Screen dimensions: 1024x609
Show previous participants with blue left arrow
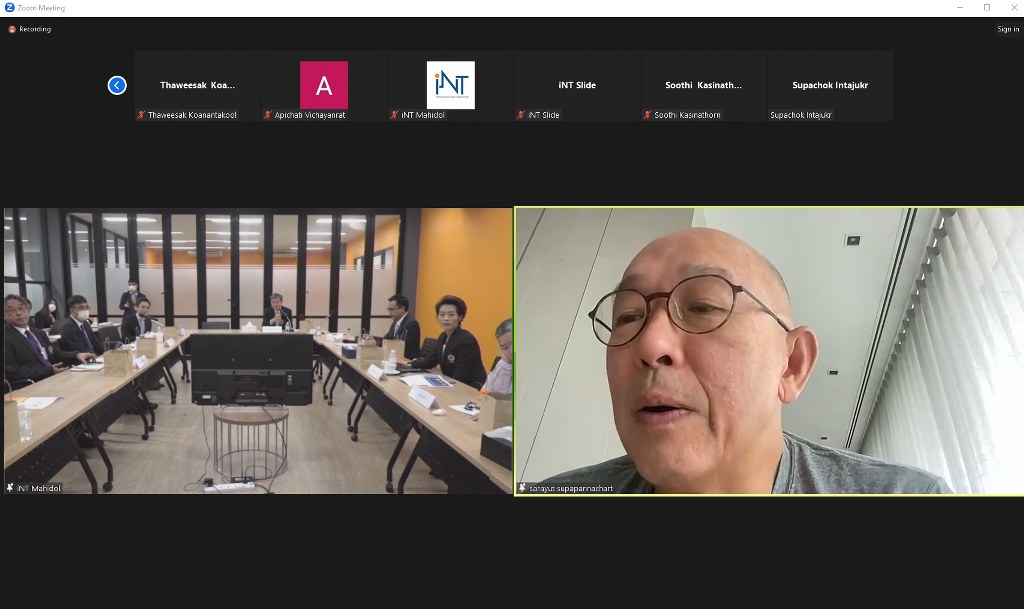(117, 85)
